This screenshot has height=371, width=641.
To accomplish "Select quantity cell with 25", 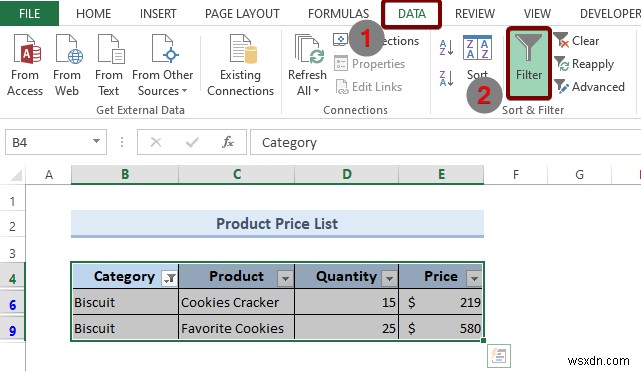I will coord(347,328).
